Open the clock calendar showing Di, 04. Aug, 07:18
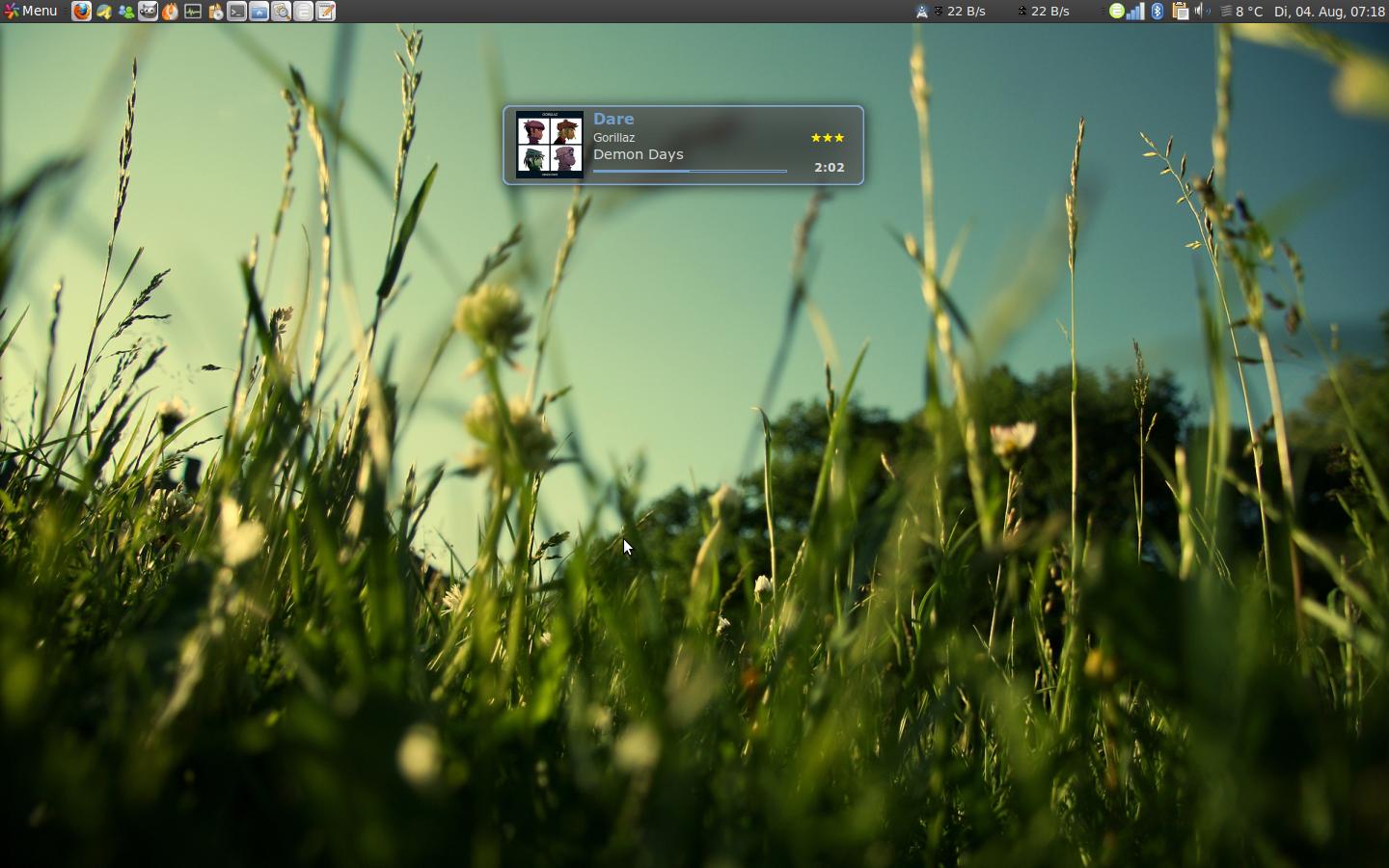This screenshot has height=868, width=1389. [x=1329, y=12]
